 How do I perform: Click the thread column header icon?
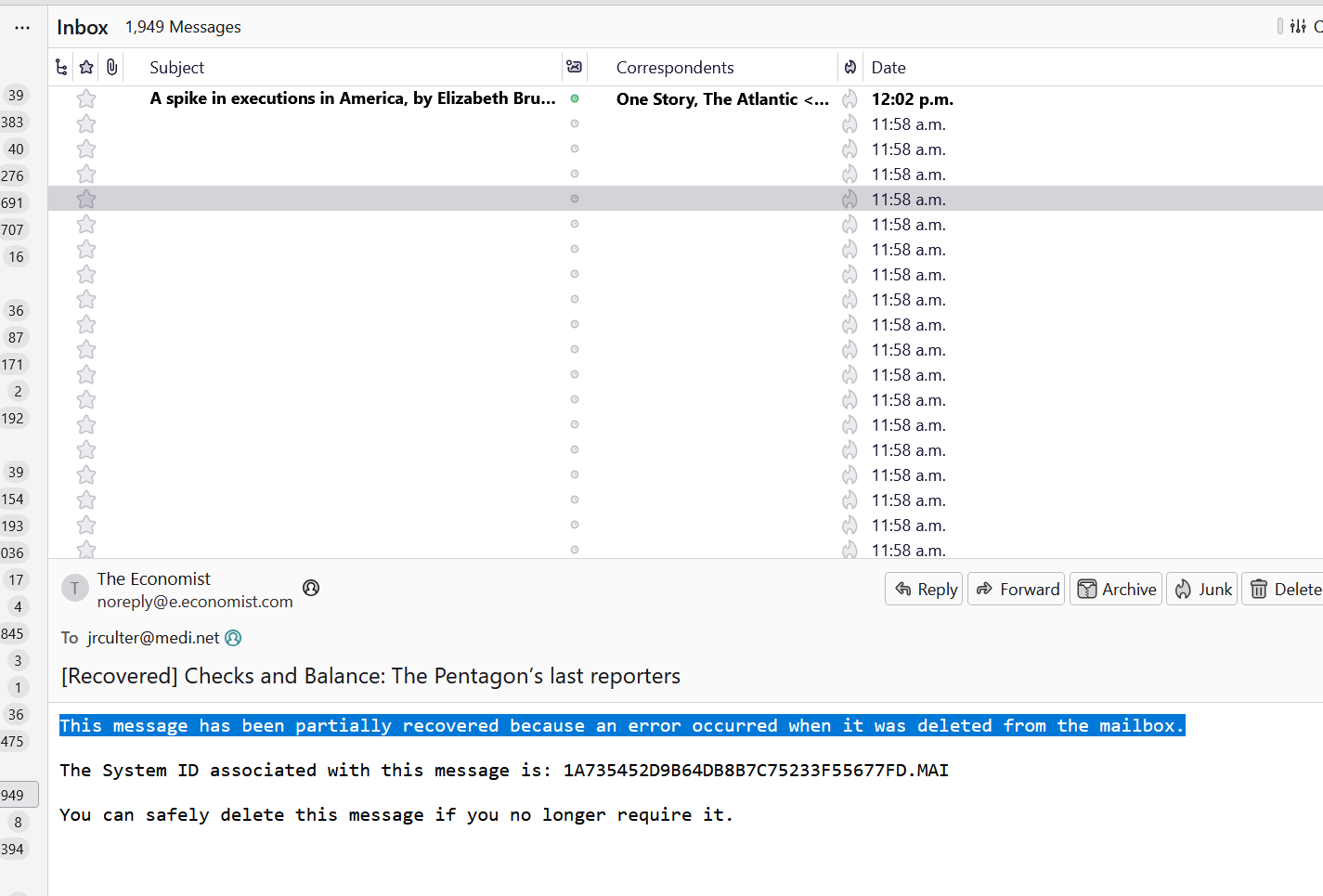[x=61, y=67]
